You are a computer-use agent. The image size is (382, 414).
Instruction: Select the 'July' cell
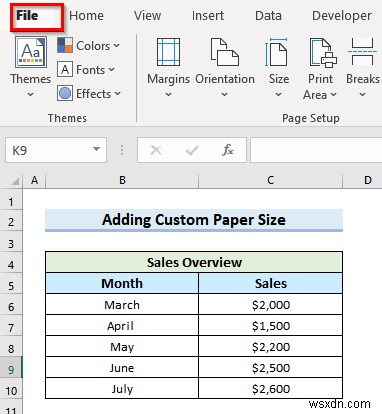coord(122,389)
